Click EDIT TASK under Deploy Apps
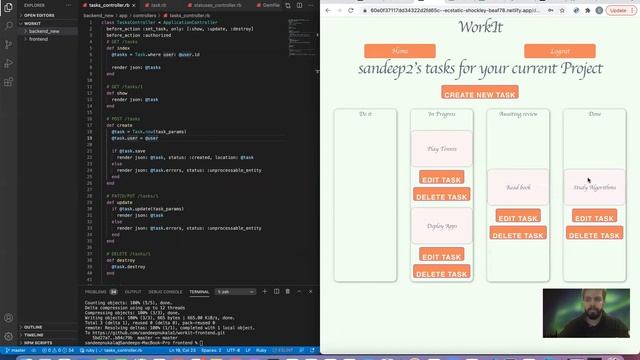640x360 pixels. [x=442, y=255]
